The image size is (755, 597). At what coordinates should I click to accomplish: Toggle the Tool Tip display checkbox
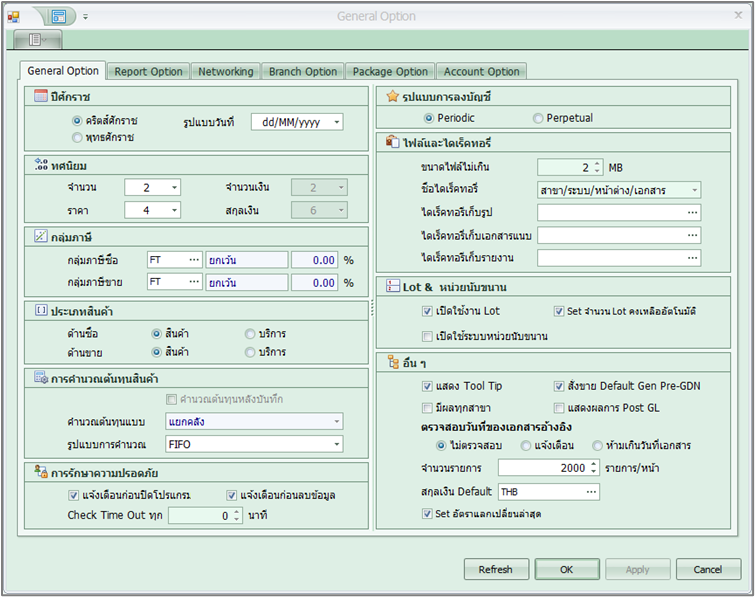[428, 386]
